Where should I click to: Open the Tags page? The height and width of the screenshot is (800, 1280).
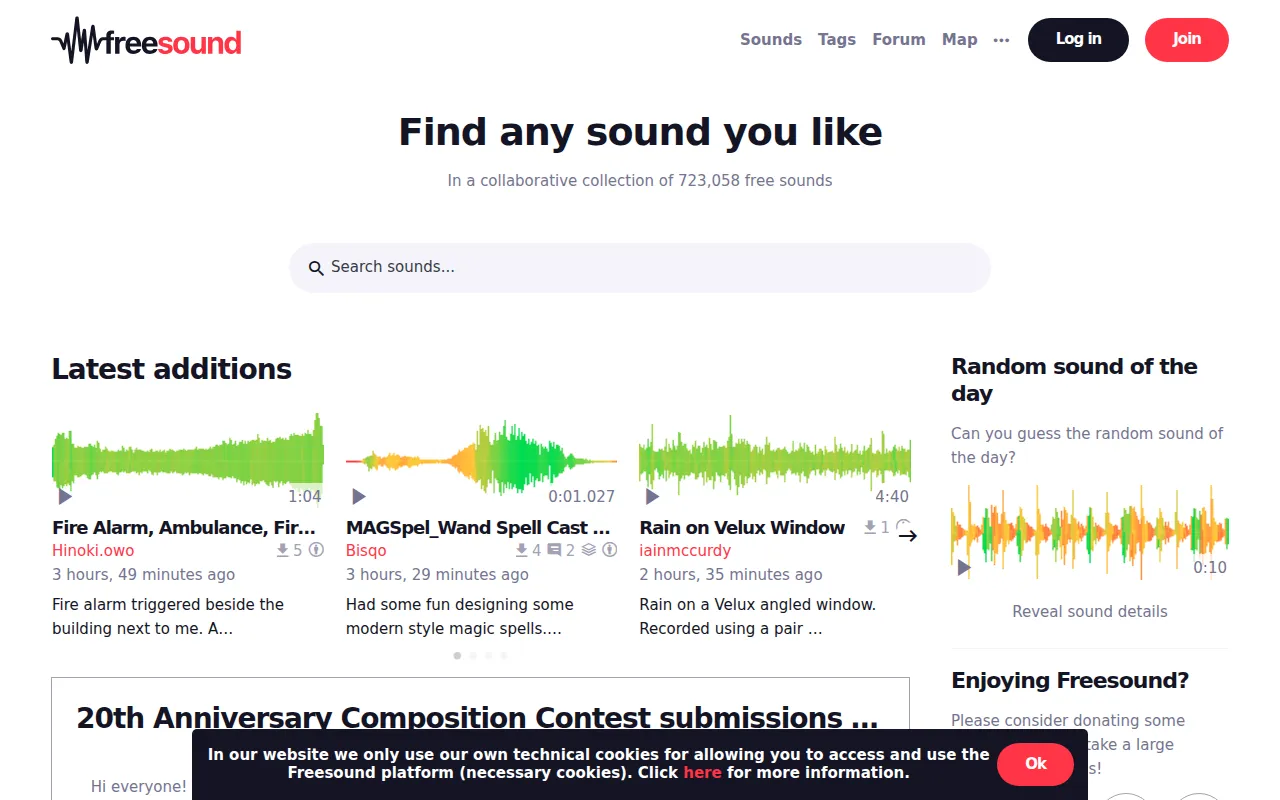coord(837,40)
